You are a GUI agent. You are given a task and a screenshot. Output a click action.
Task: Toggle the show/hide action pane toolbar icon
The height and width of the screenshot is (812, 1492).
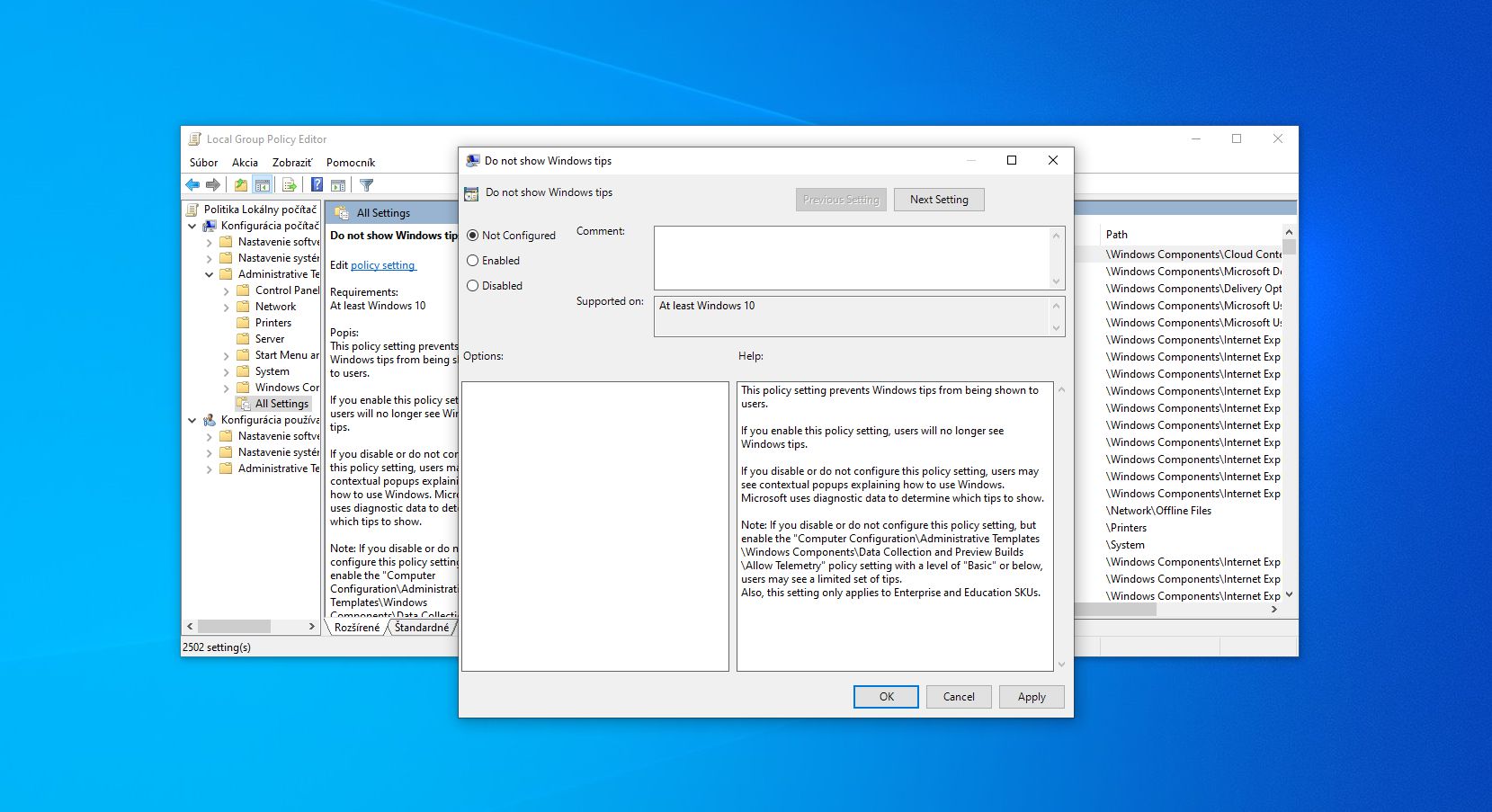click(338, 185)
